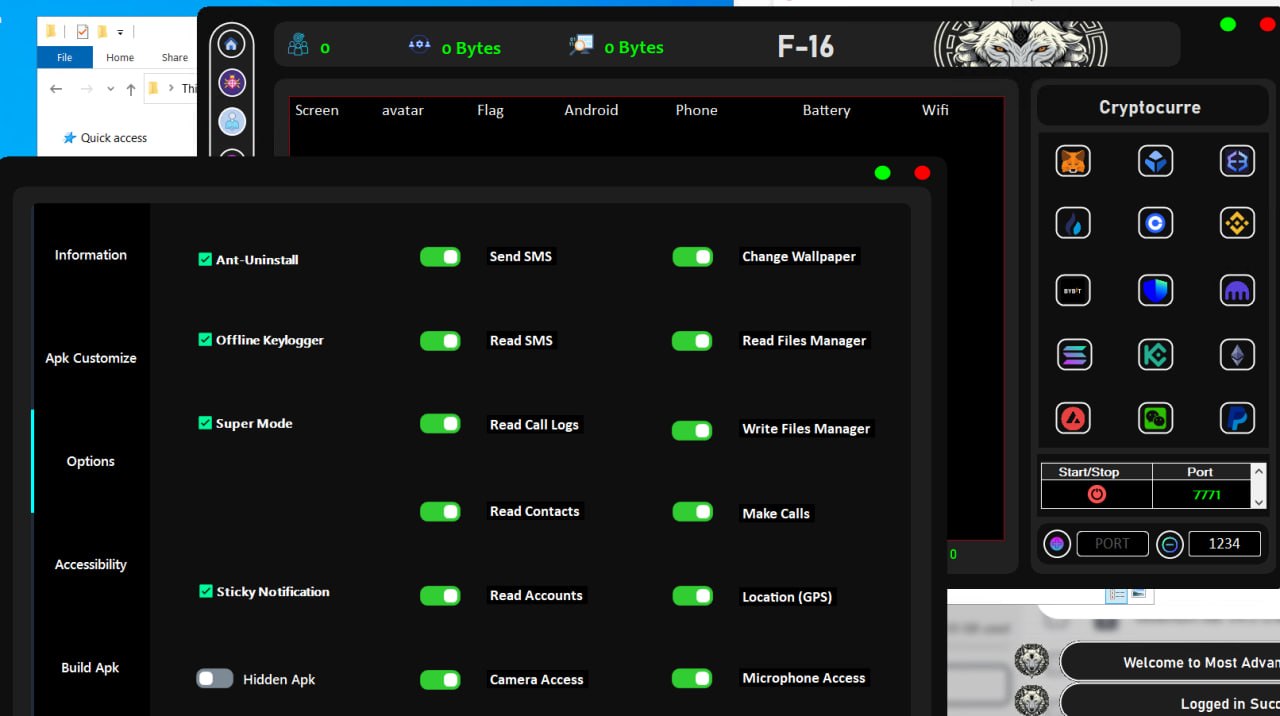
Task: Open the Information tab
Action: [x=91, y=255]
